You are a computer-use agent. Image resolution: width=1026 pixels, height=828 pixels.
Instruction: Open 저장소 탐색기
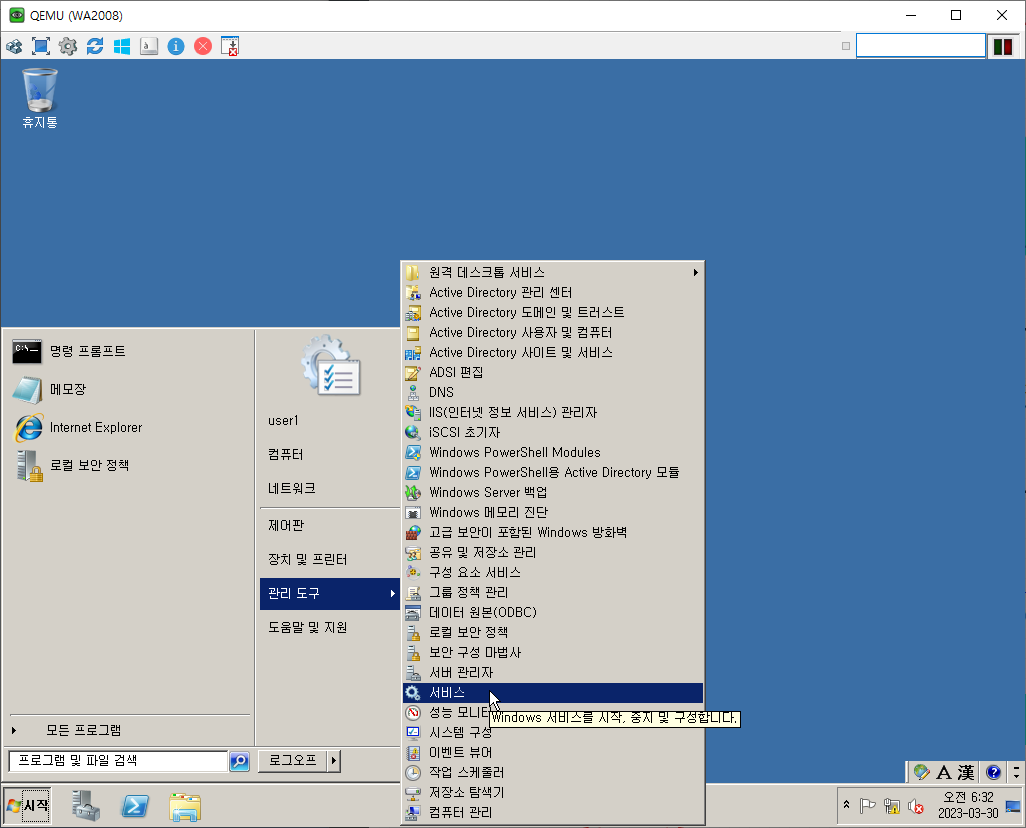pos(553,792)
